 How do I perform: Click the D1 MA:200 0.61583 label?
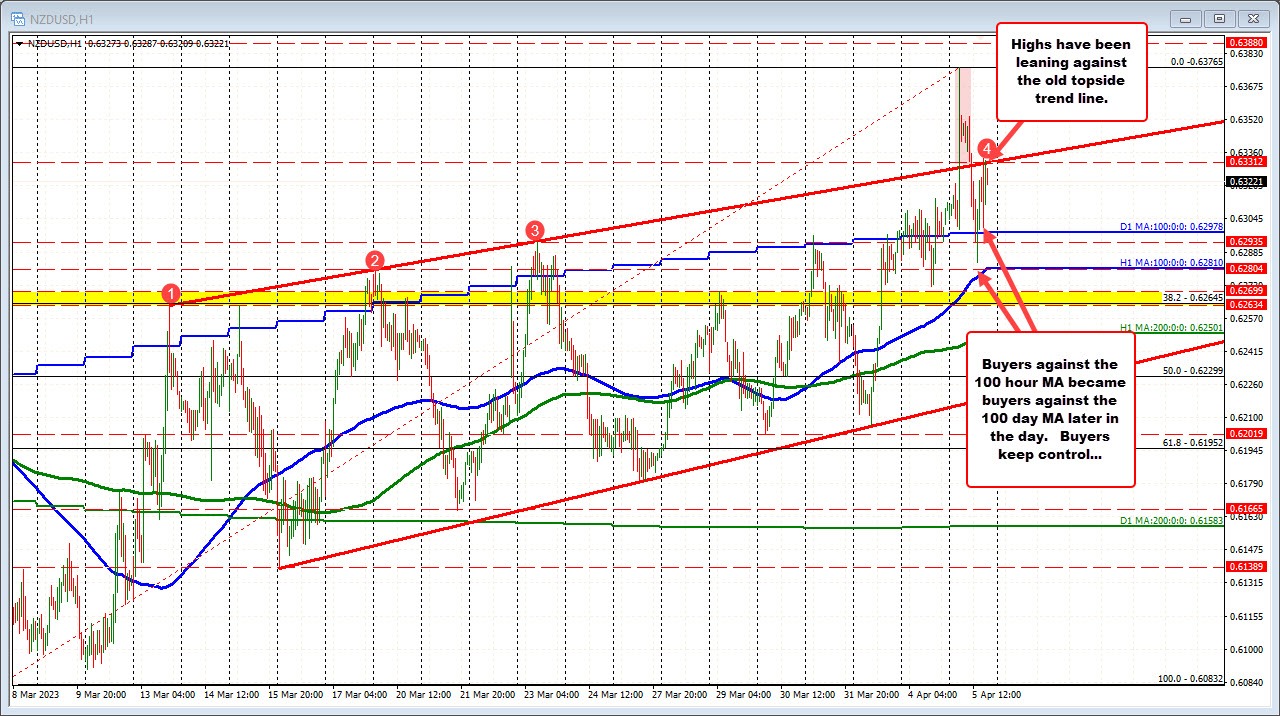coord(1171,522)
